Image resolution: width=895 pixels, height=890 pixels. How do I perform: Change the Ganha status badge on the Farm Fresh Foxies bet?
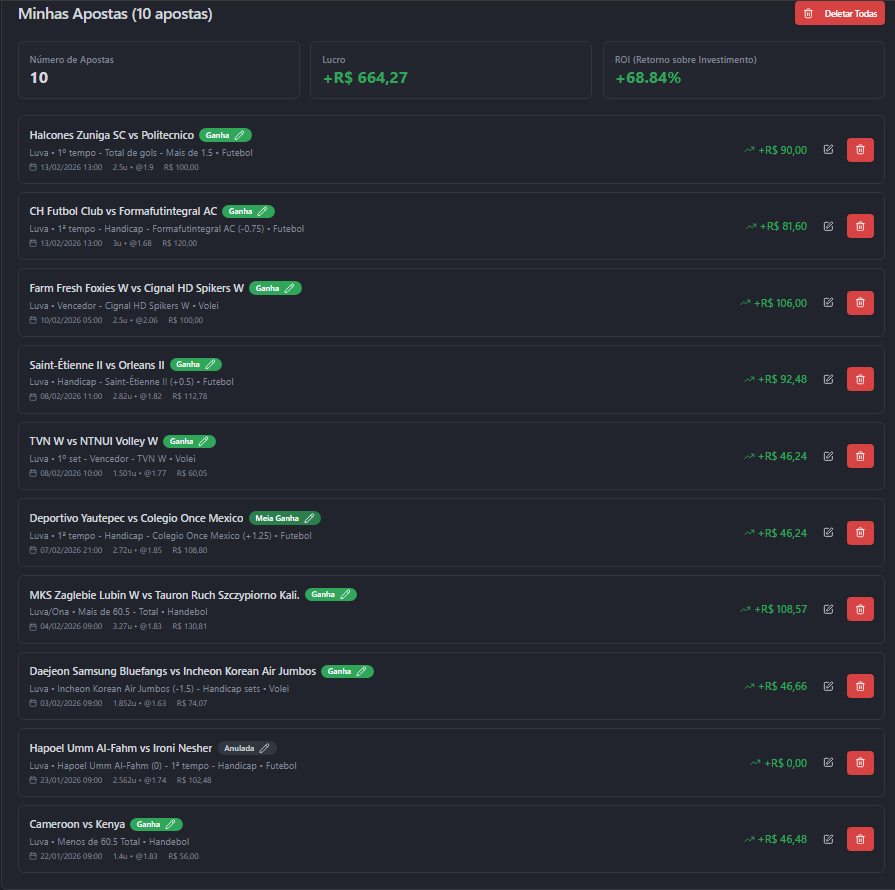tap(275, 288)
